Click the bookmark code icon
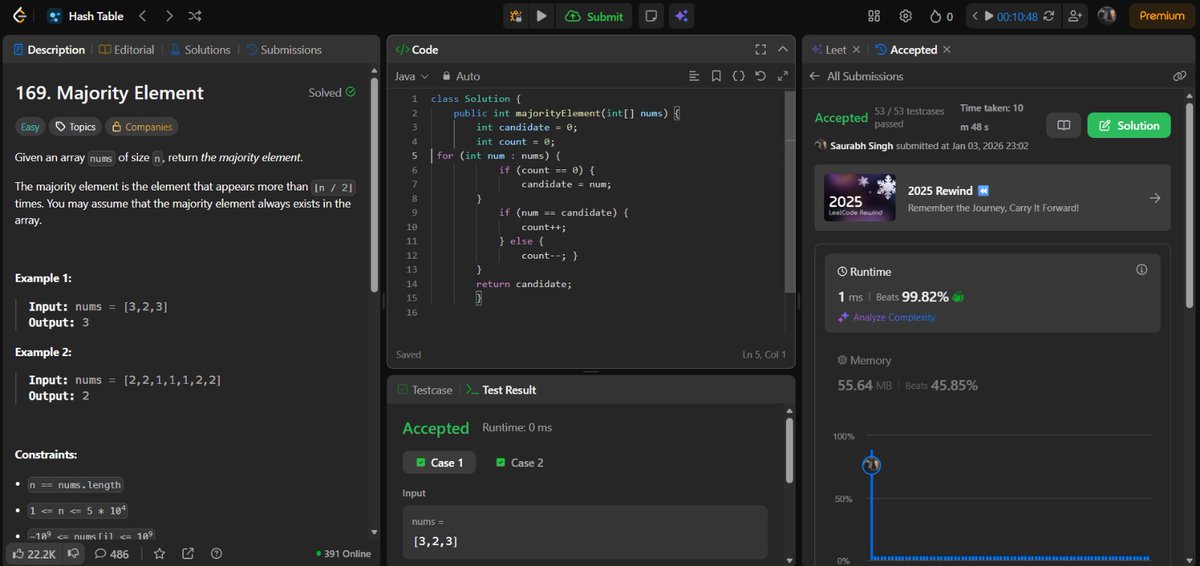The image size is (1200, 566). click(x=716, y=76)
